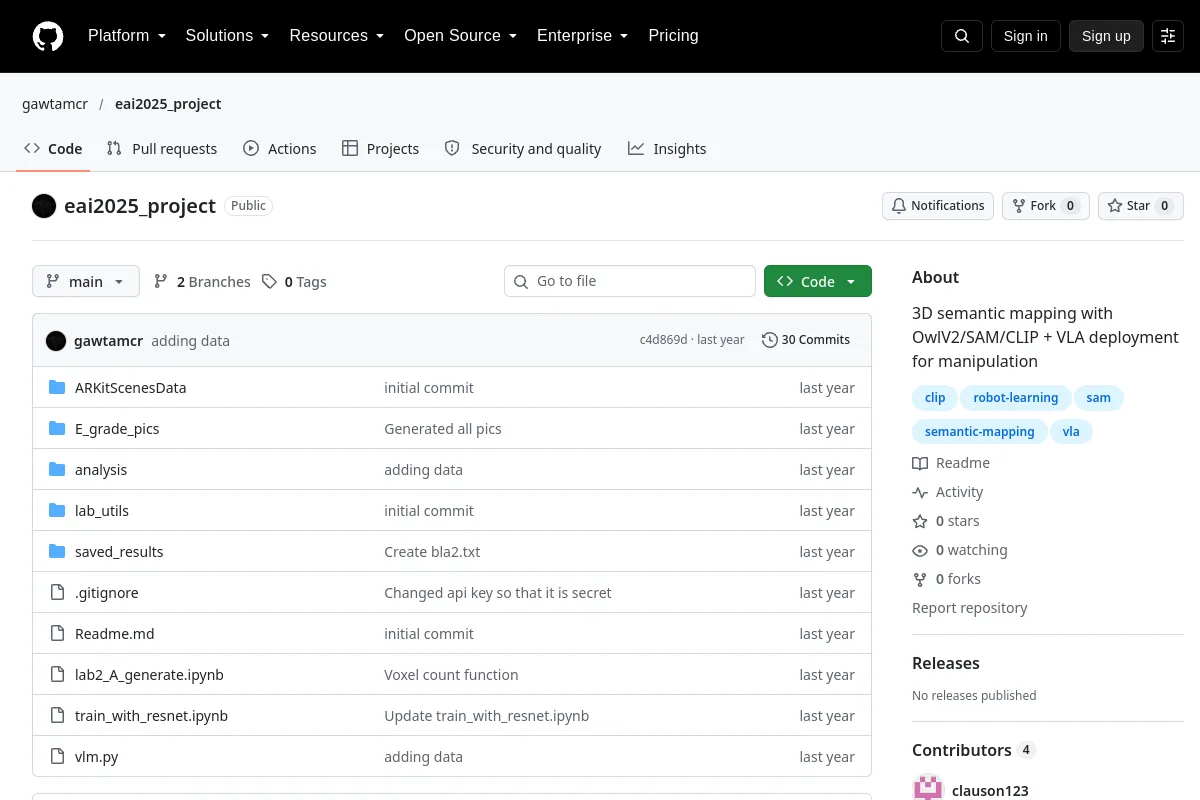The height and width of the screenshot is (800, 1200).
Task: Switch to the Projects tab
Action: coord(380,149)
